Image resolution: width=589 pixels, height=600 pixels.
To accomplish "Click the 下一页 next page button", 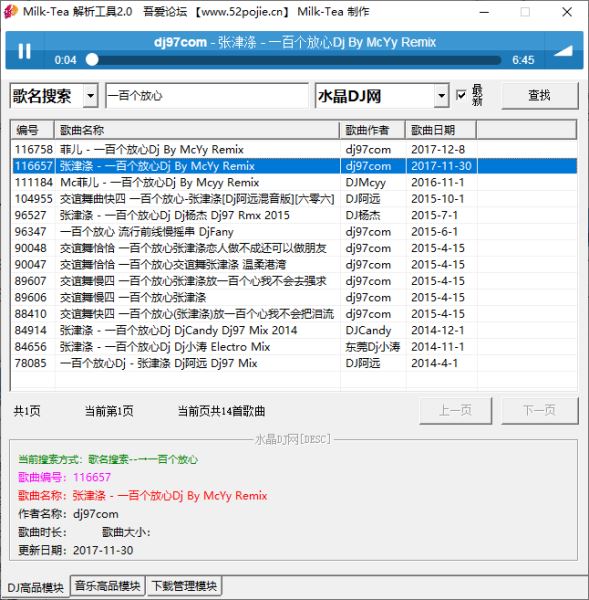I will pyautogui.click(x=539, y=411).
